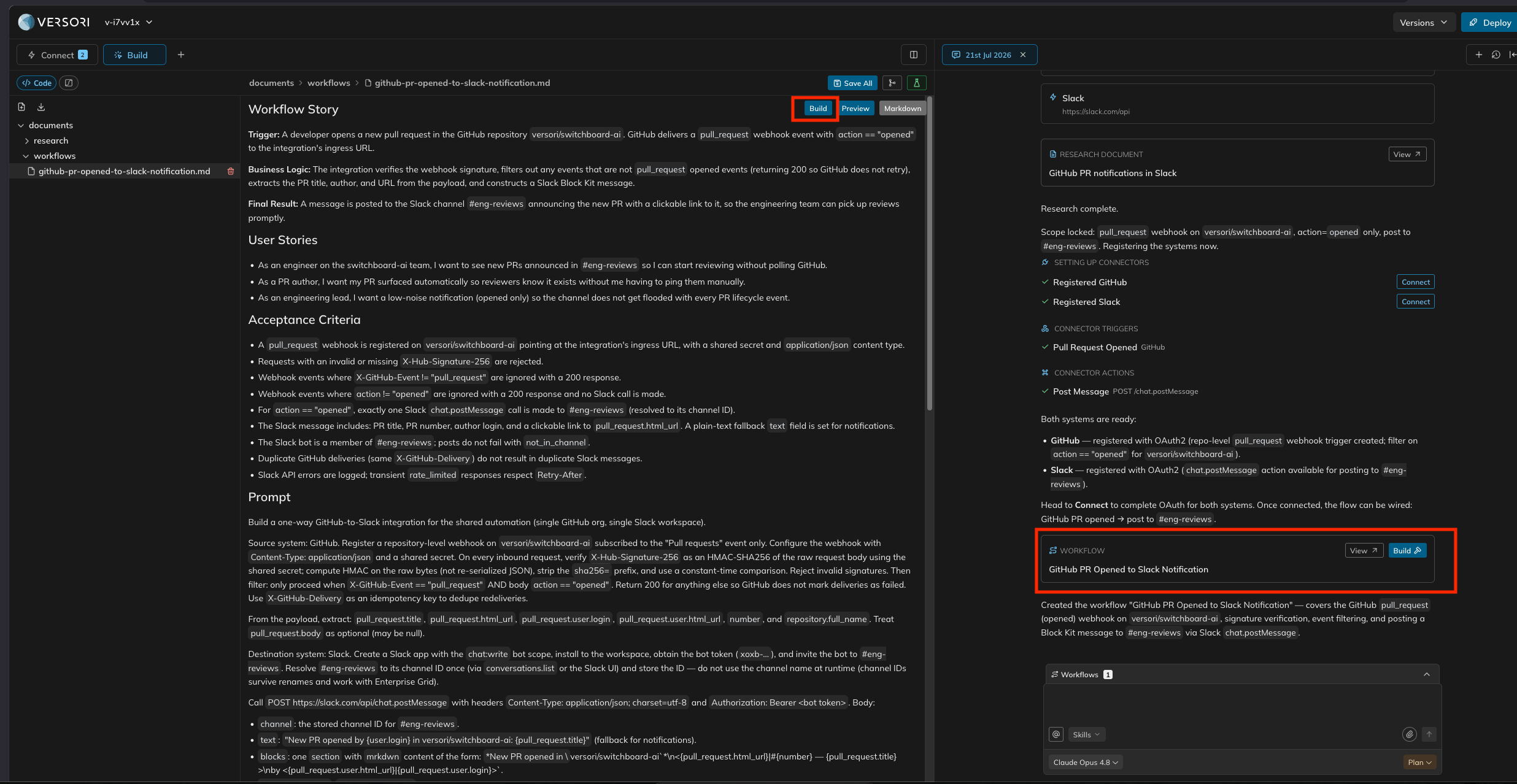Add a new tab with the plus icon next to Build
The height and width of the screenshot is (784, 1517).
coord(181,55)
